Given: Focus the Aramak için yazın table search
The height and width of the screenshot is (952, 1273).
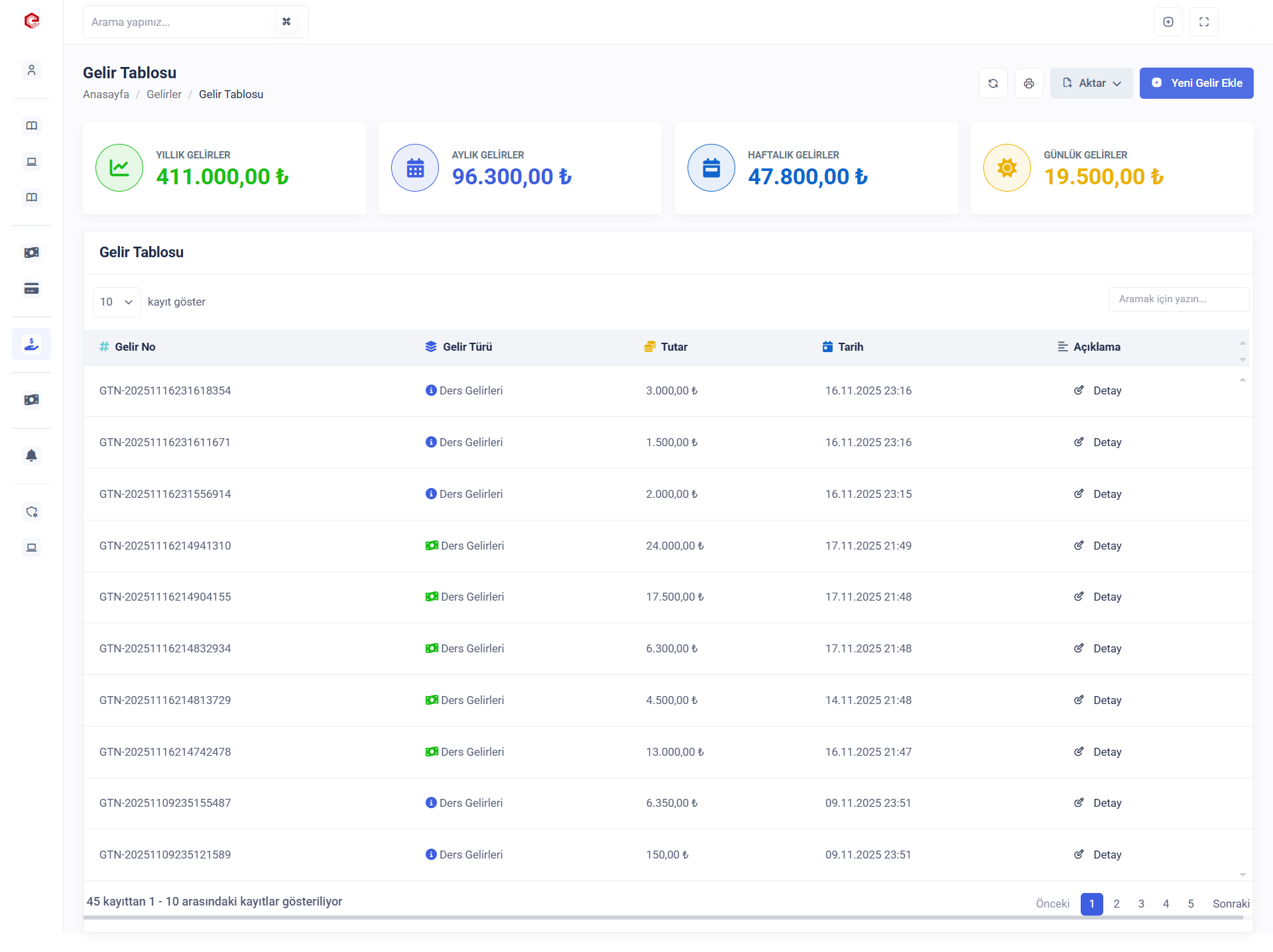Looking at the screenshot, I should (x=1178, y=299).
